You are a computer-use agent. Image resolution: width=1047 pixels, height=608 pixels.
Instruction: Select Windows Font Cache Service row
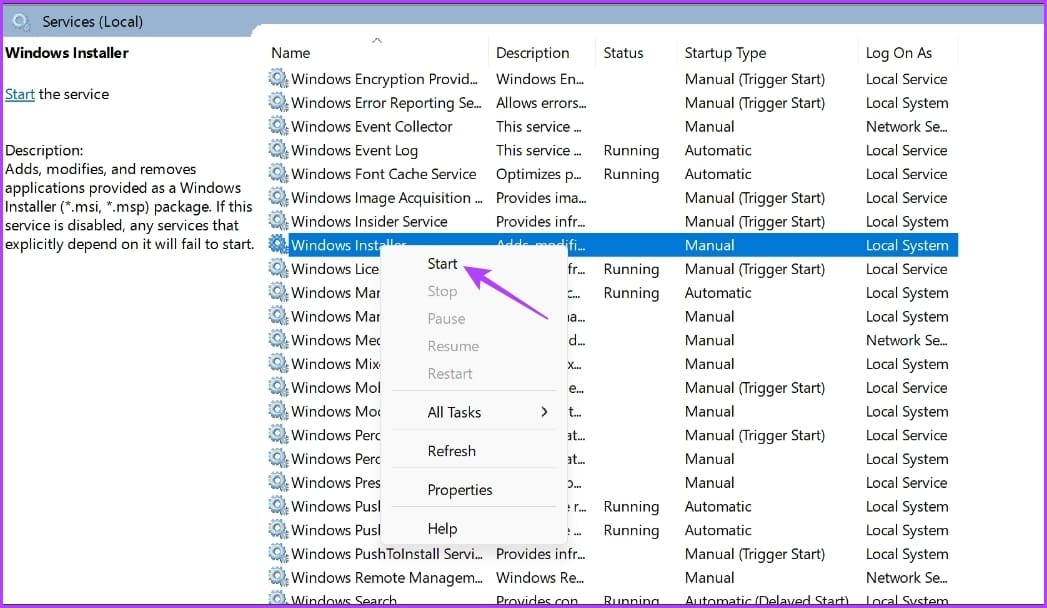[x=612, y=174]
